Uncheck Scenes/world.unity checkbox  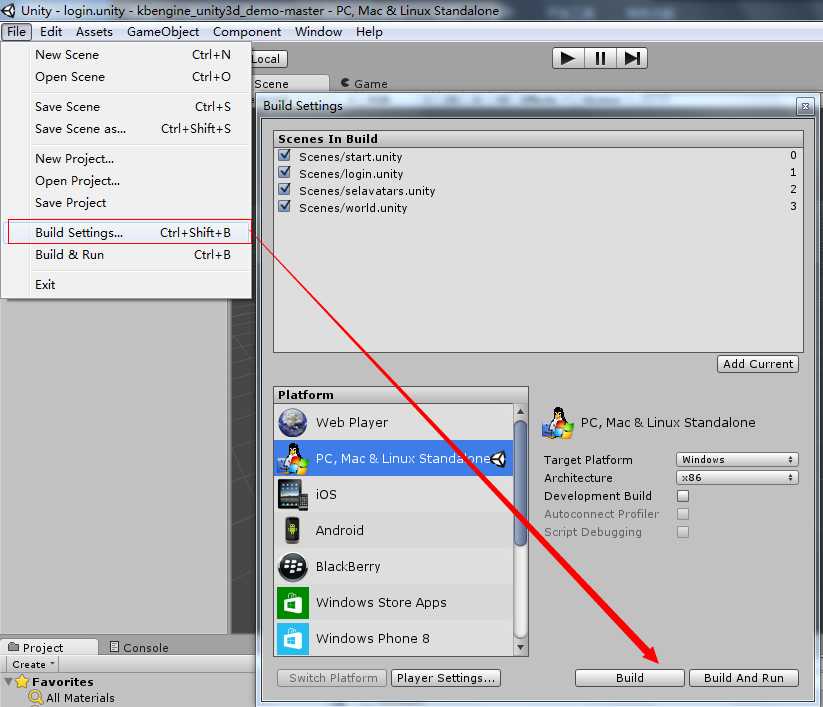tap(284, 206)
